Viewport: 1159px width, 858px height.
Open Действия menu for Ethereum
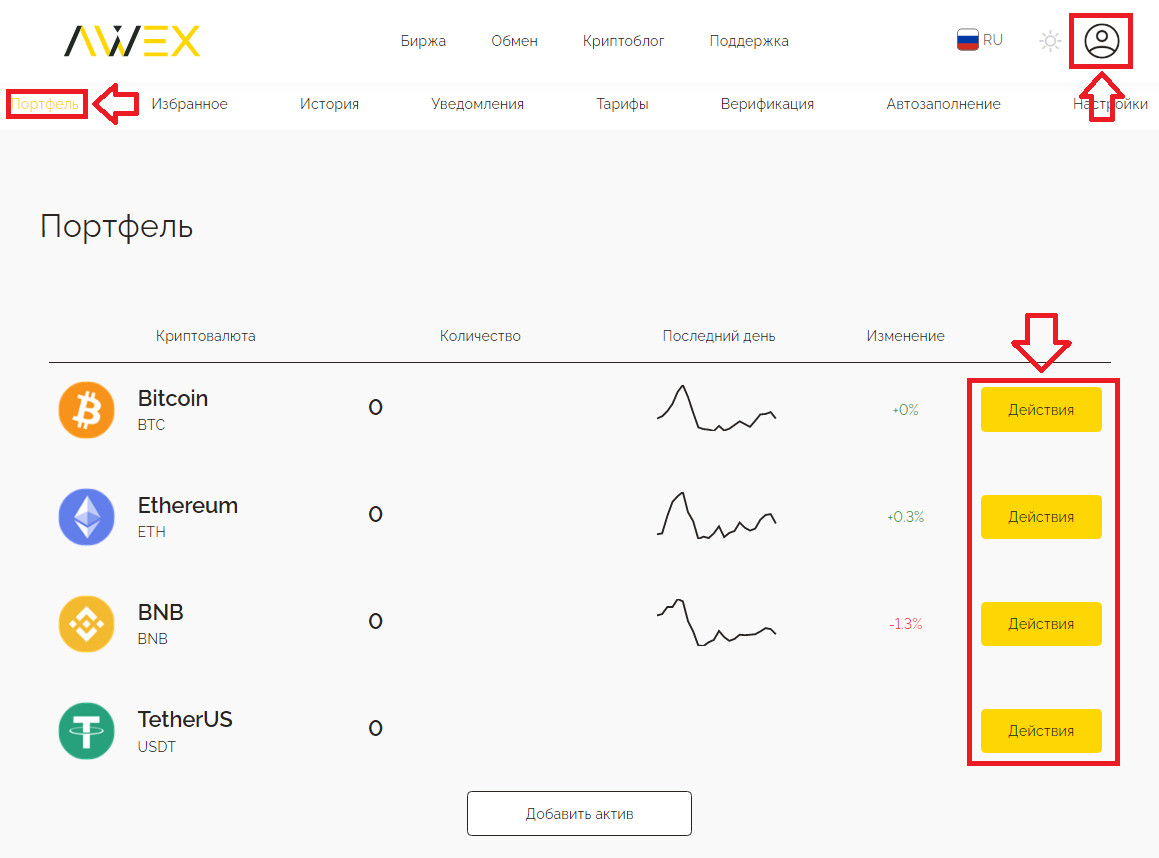click(x=1040, y=517)
